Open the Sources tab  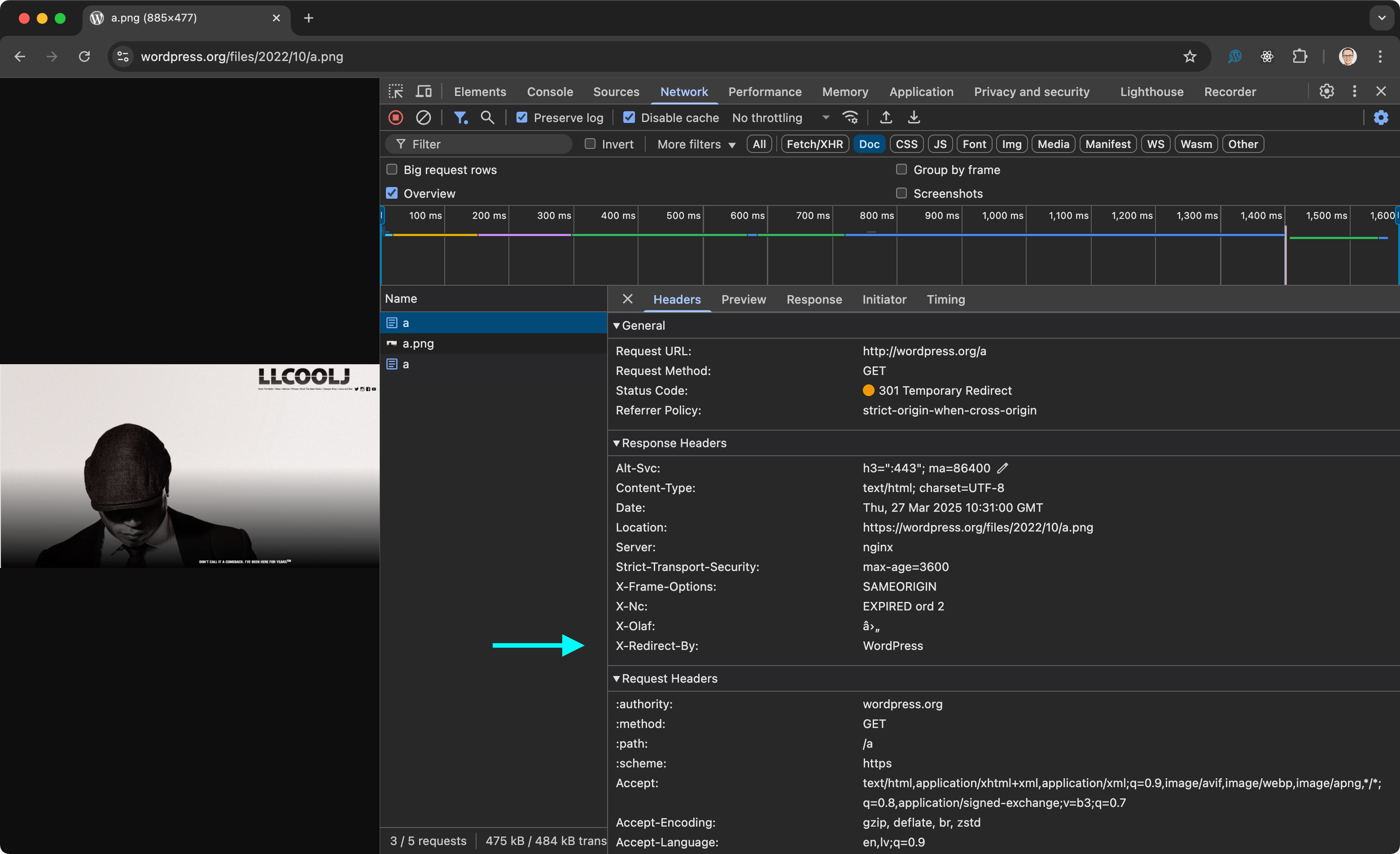pos(616,91)
